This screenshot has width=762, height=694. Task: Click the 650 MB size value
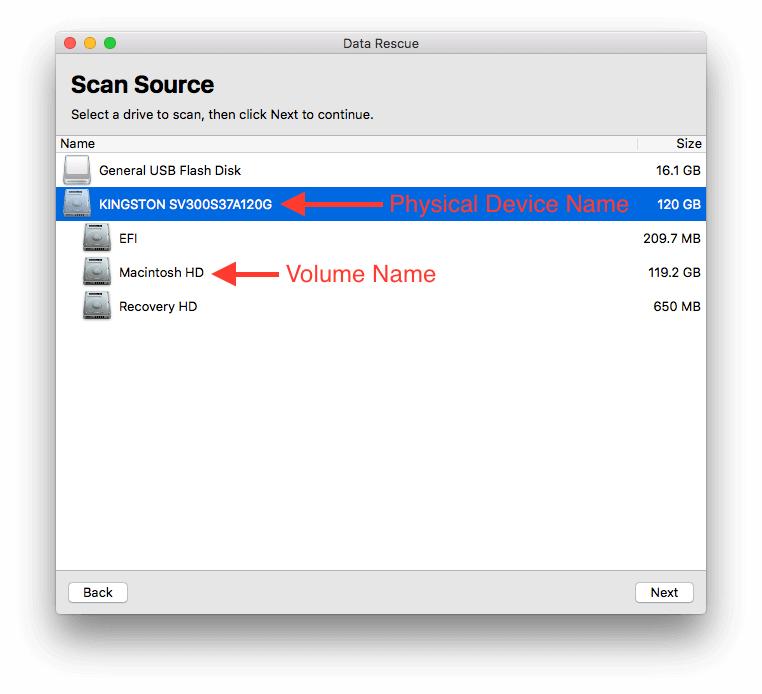676,306
